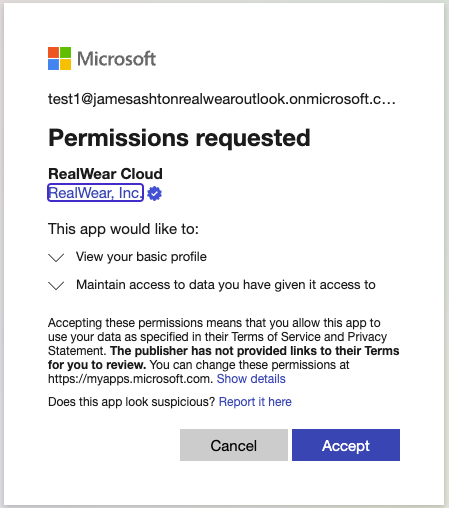Select the View your basic profile label
The width and height of the screenshot is (449, 508).
point(141,257)
